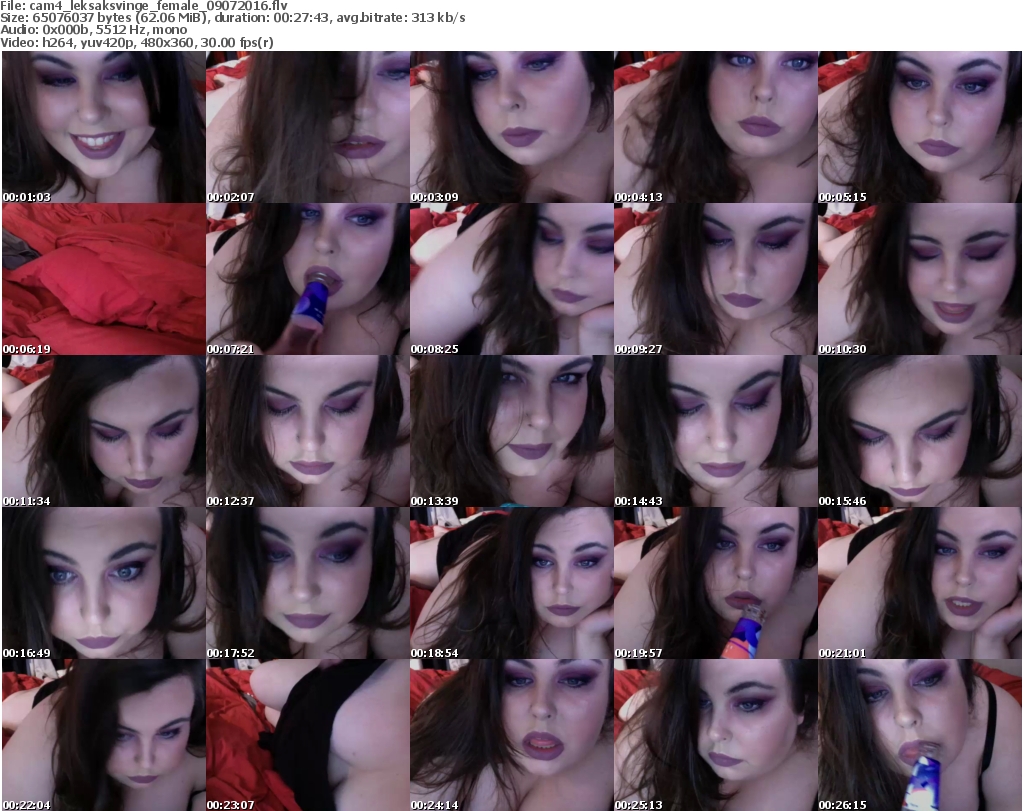Screen dimensions: 1024x811
Task: Click the size text 65076037 bytes
Action: click(81, 18)
